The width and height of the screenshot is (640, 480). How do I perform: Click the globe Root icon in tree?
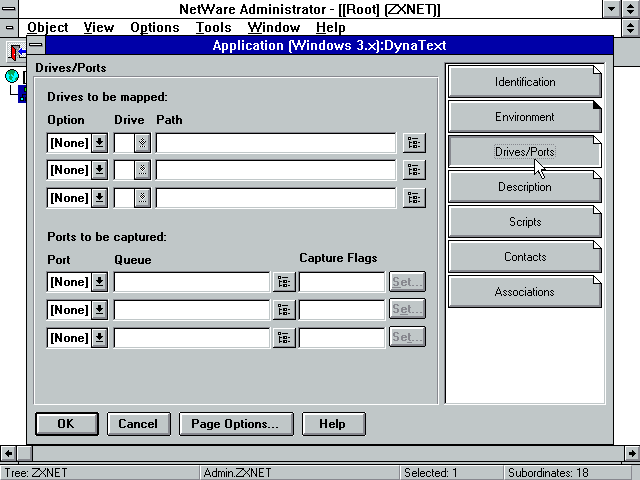(x=12, y=76)
